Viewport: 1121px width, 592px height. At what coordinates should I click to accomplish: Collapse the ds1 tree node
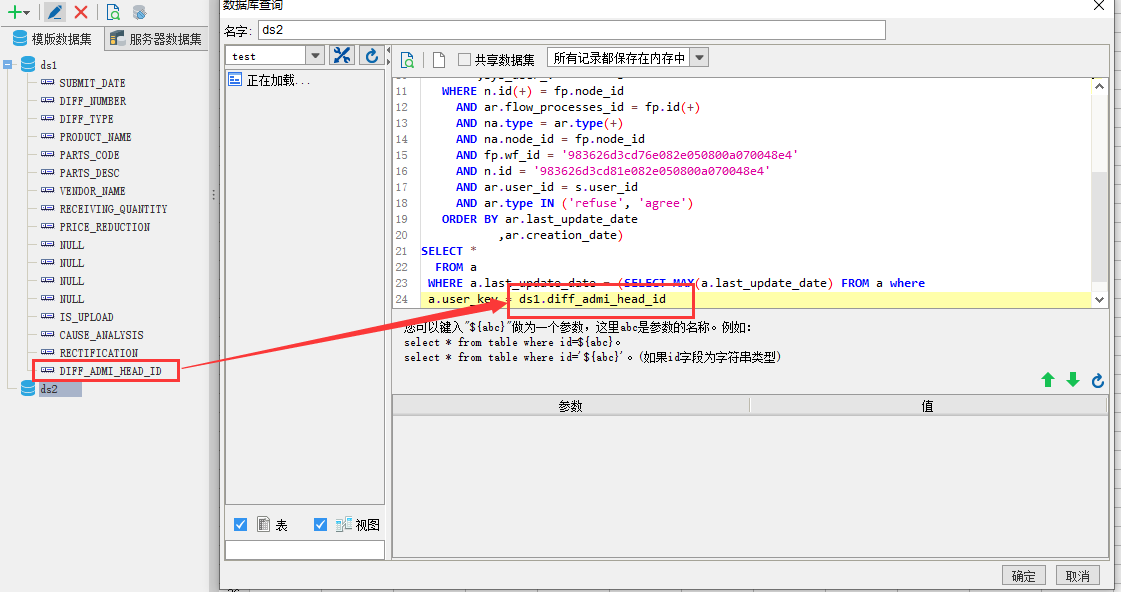tap(8, 64)
